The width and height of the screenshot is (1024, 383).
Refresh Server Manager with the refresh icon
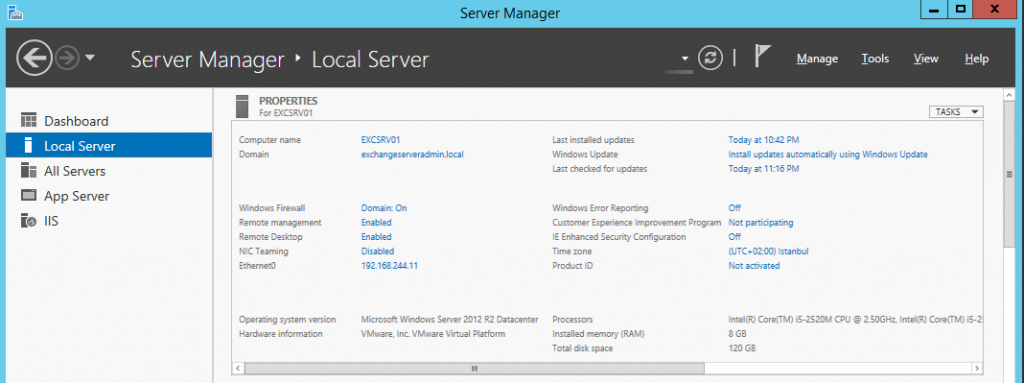(711, 58)
